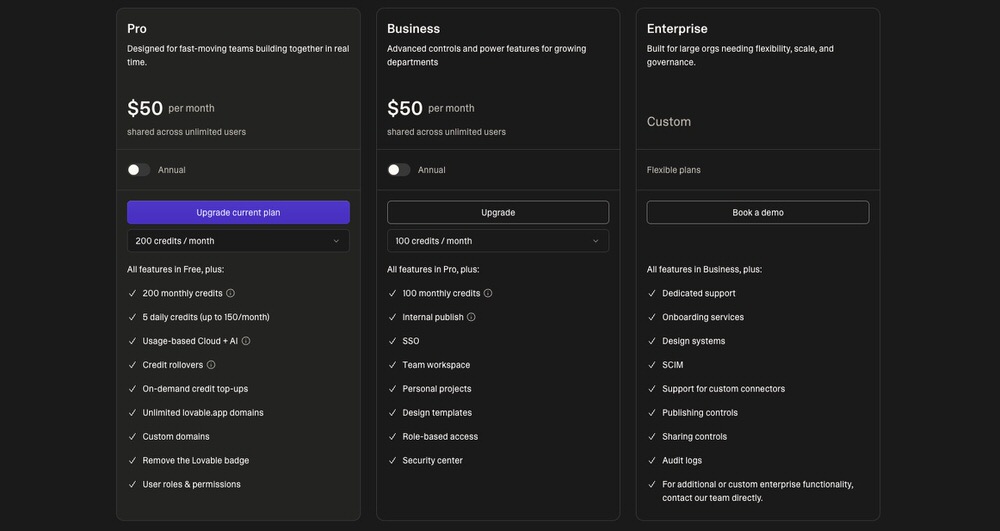
Task: Click 'Custom domains' feature
Action: click(x=176, y=437)
